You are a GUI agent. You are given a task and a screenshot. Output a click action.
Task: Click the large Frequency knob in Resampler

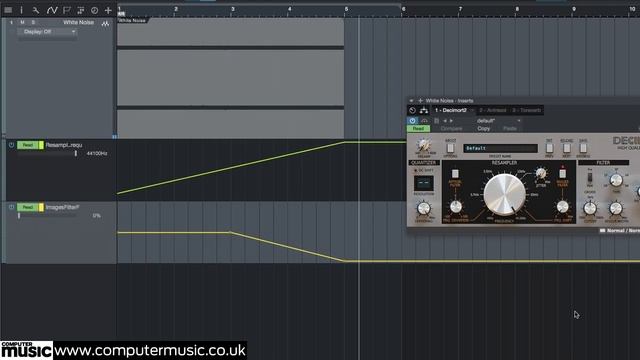pos(504,195)
